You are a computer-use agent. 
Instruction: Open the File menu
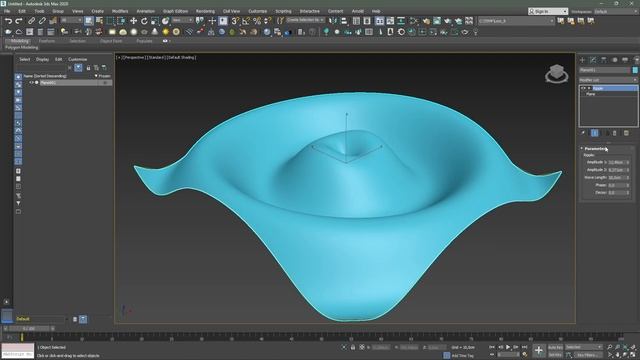7,11
